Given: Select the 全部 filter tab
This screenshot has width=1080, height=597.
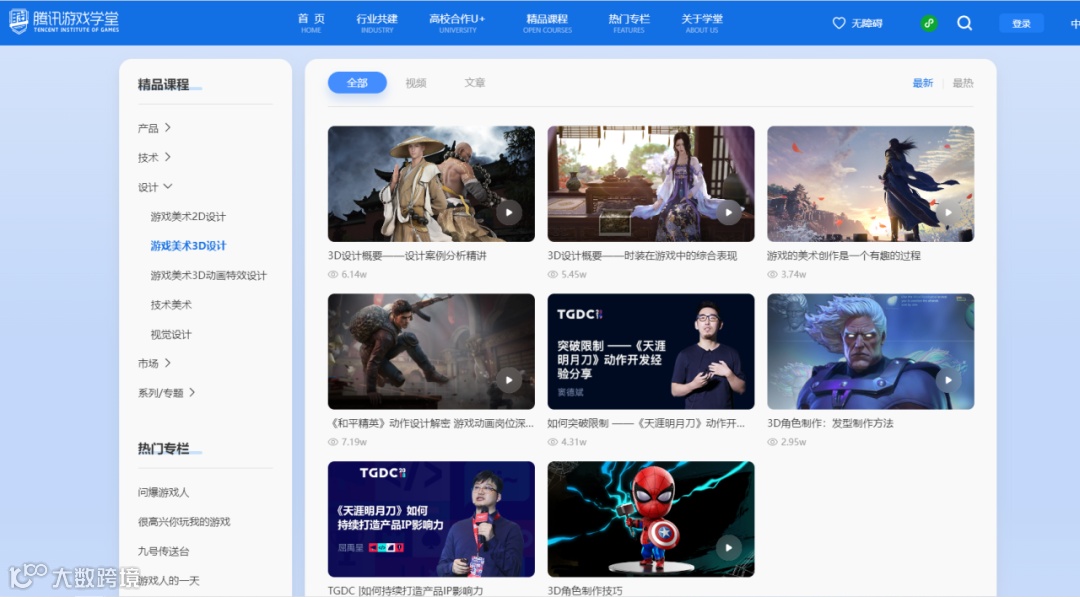Looking at the screenshot, I should pyautogui.click(x=357, y=83).
